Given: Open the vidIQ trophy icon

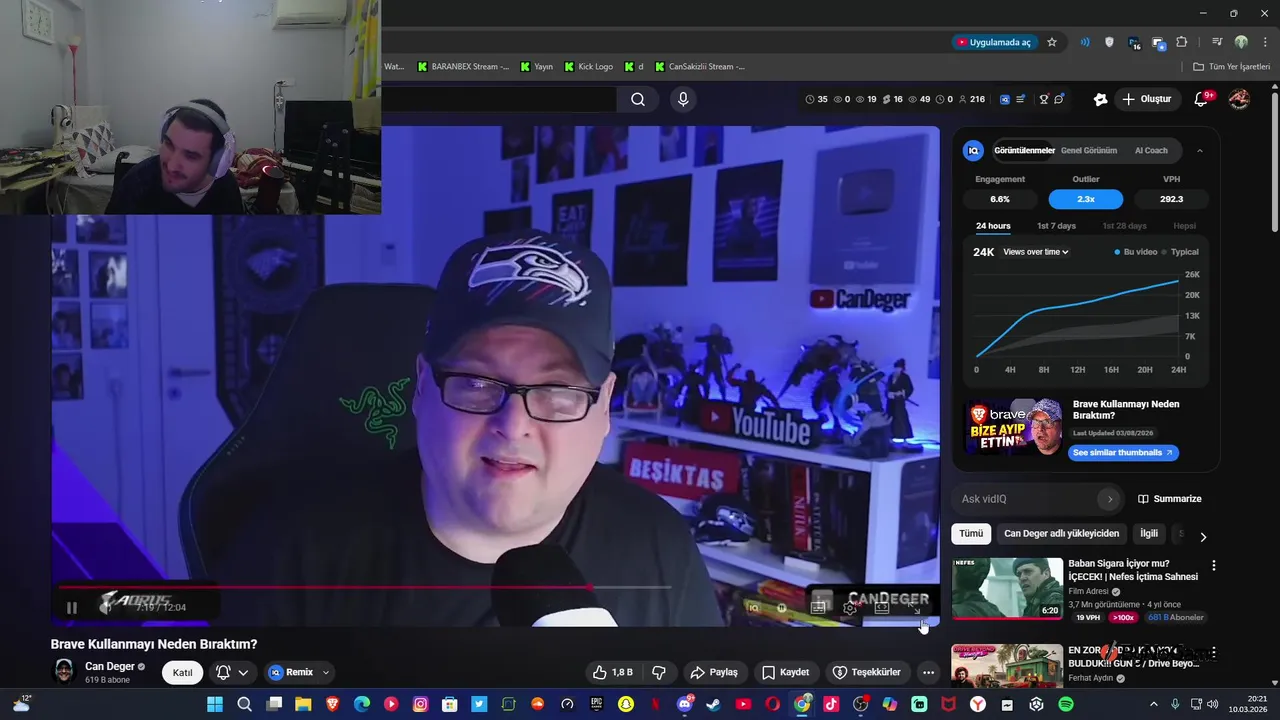Looking at the screenshot, I should pyautogui.click(x=1043, y=99).
